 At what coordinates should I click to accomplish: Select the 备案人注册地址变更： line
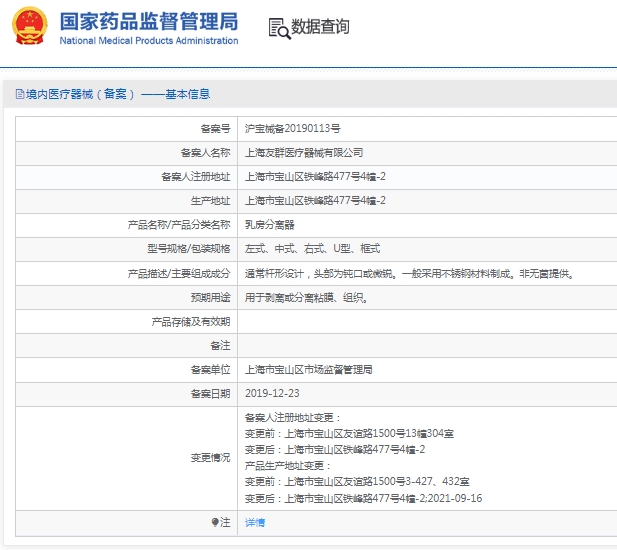click(x=292, y=417)
